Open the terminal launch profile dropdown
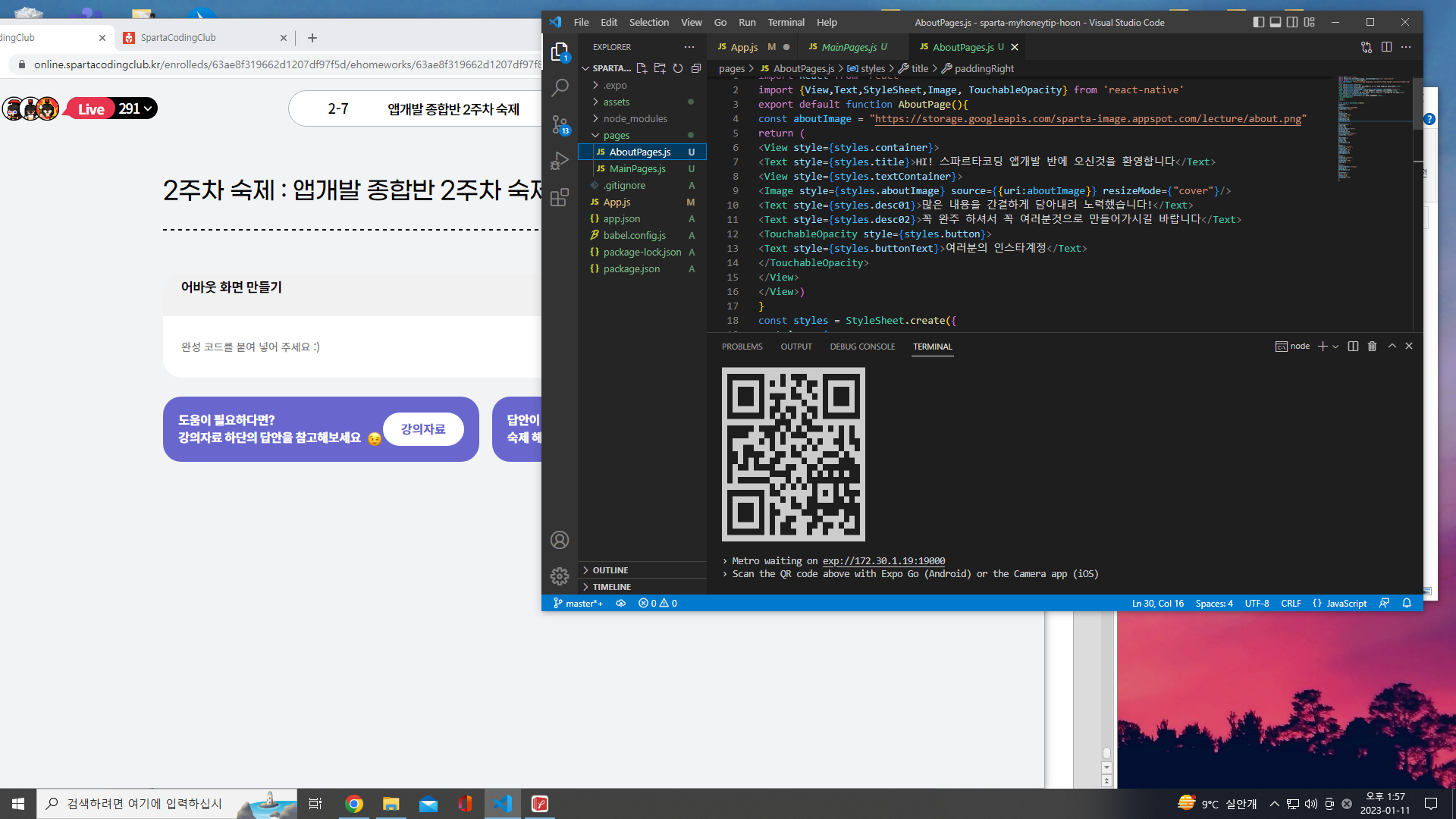The height and width of the screenshot is (819, 1456). click(1335, 347)
